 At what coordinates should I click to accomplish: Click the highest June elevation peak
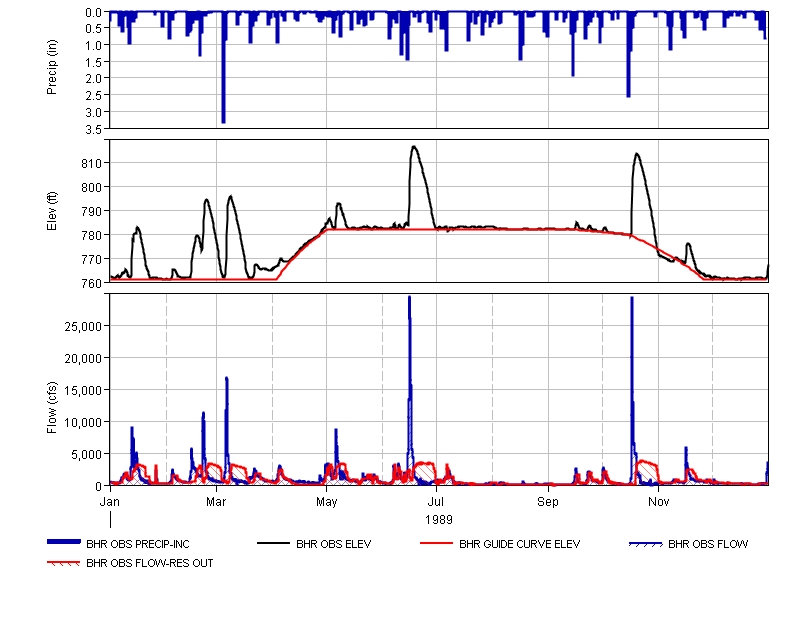coord(414,148)
